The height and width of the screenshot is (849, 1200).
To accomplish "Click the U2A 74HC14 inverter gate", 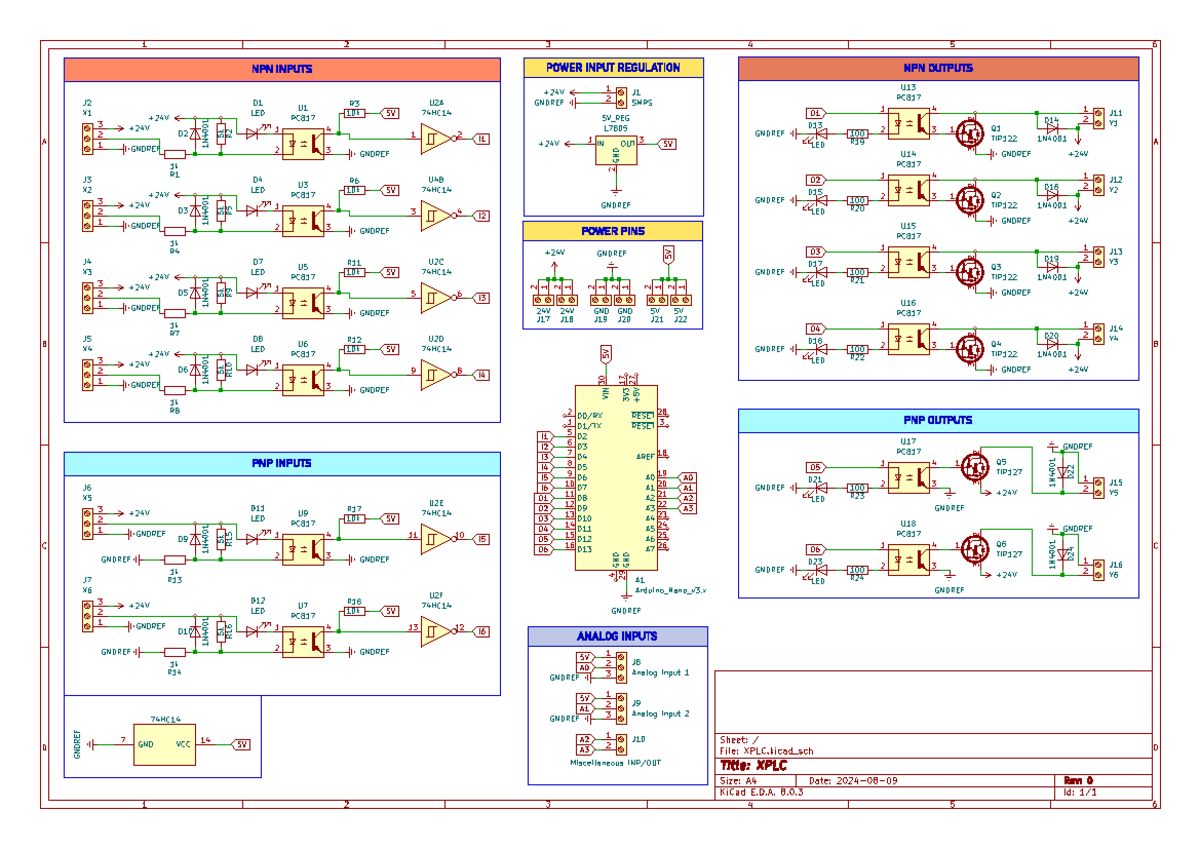I will coord(434,136).
